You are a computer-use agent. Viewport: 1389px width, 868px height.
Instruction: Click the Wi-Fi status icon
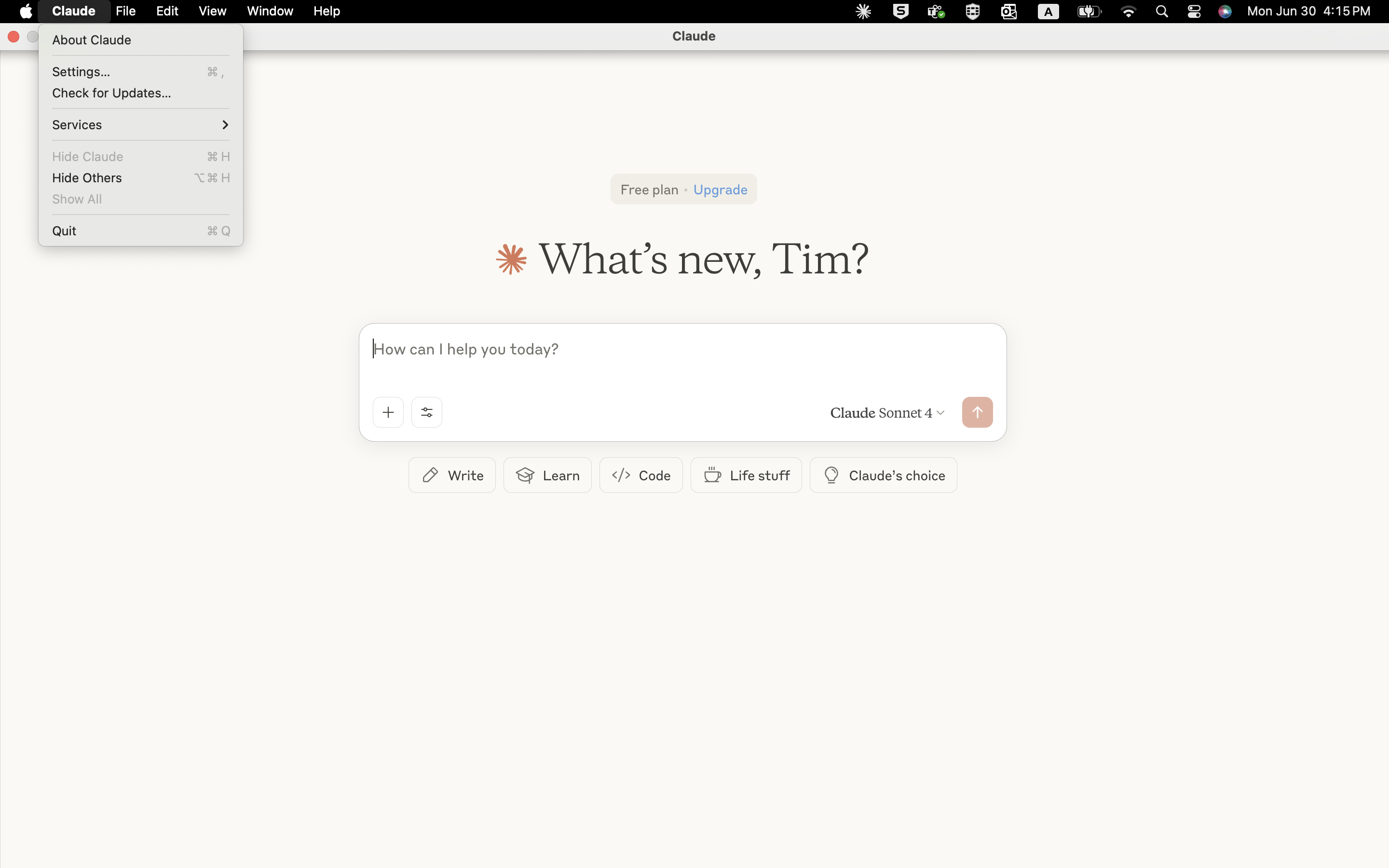tap(1128, 12)
